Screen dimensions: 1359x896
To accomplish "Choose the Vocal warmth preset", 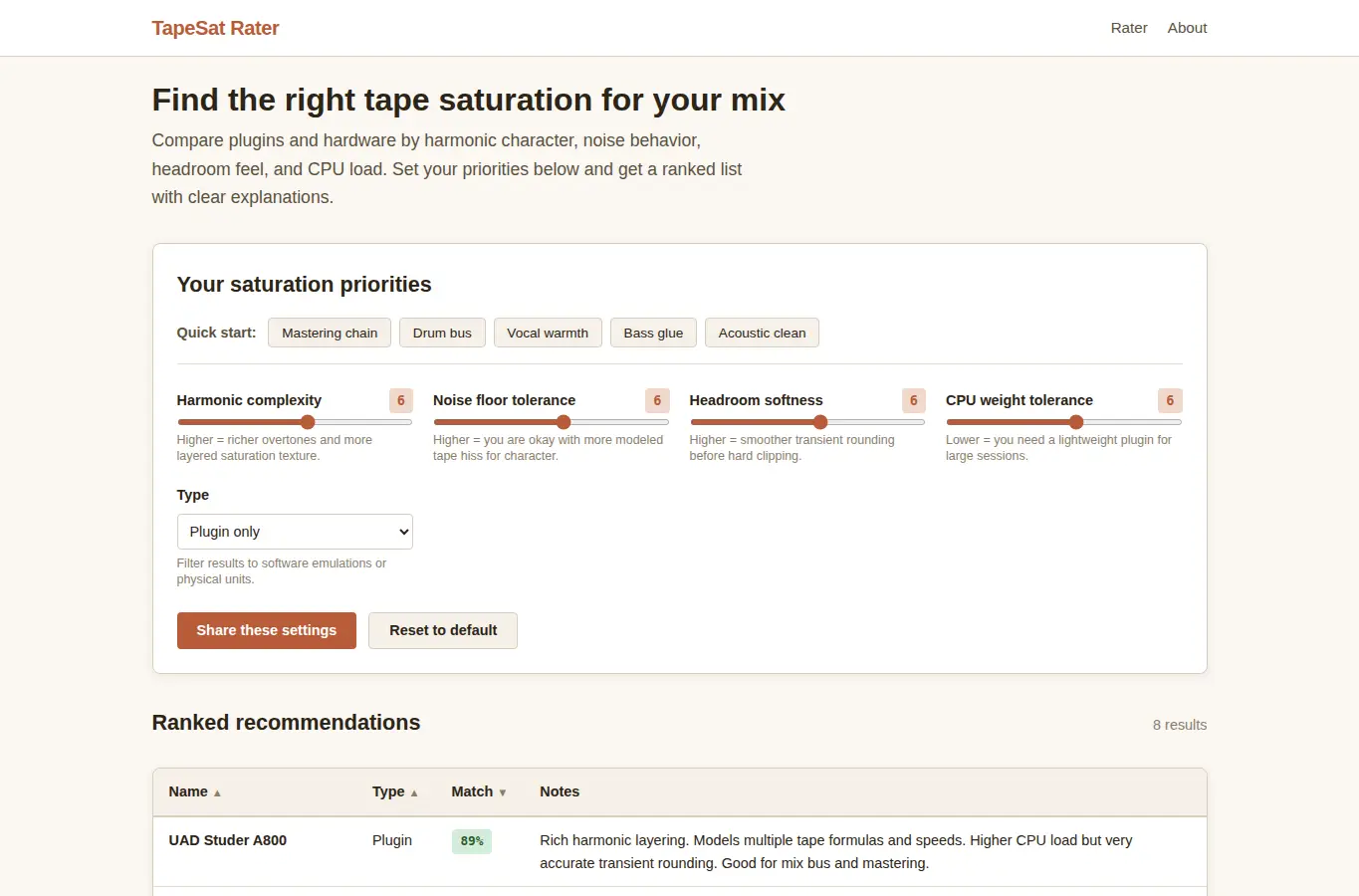I will click(548, 333).
